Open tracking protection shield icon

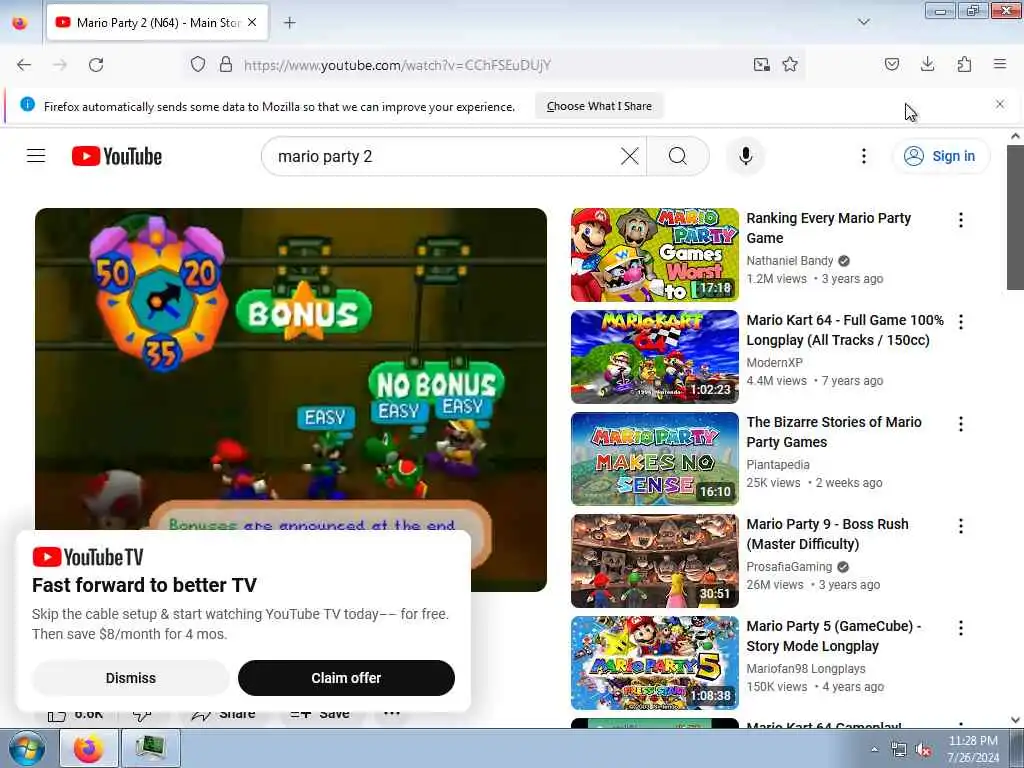(x=198, y=65)
